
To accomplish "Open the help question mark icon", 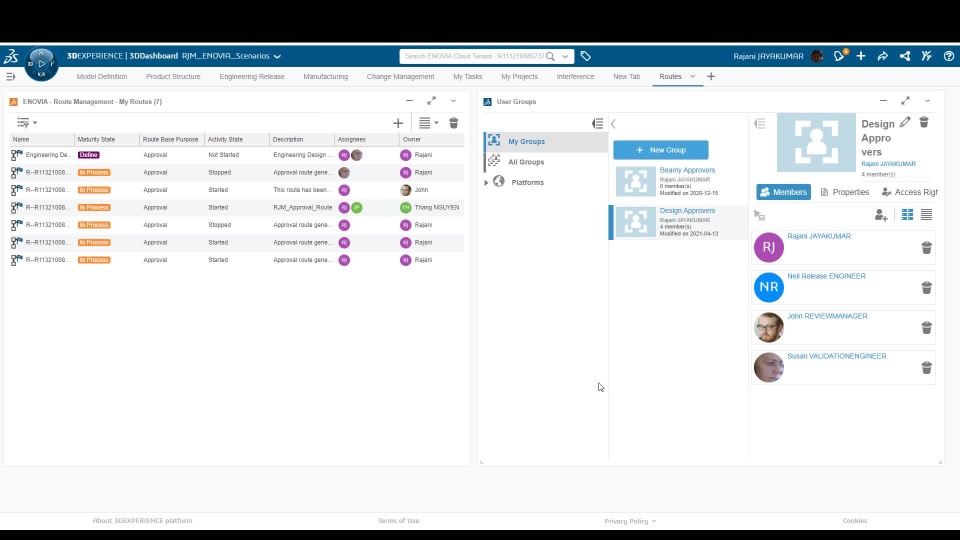I will pyautogui.click(x=948, y=56).
